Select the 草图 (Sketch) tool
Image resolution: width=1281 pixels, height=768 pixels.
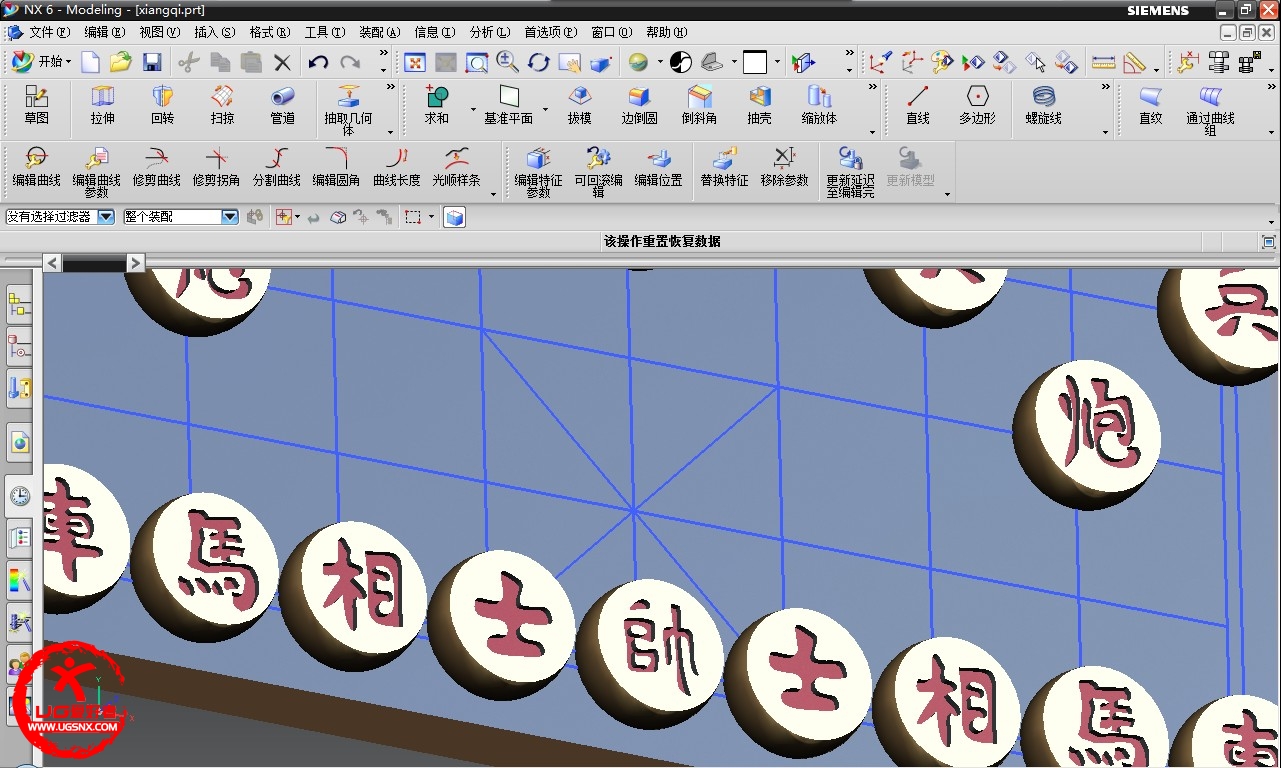(x=37, y=106)
